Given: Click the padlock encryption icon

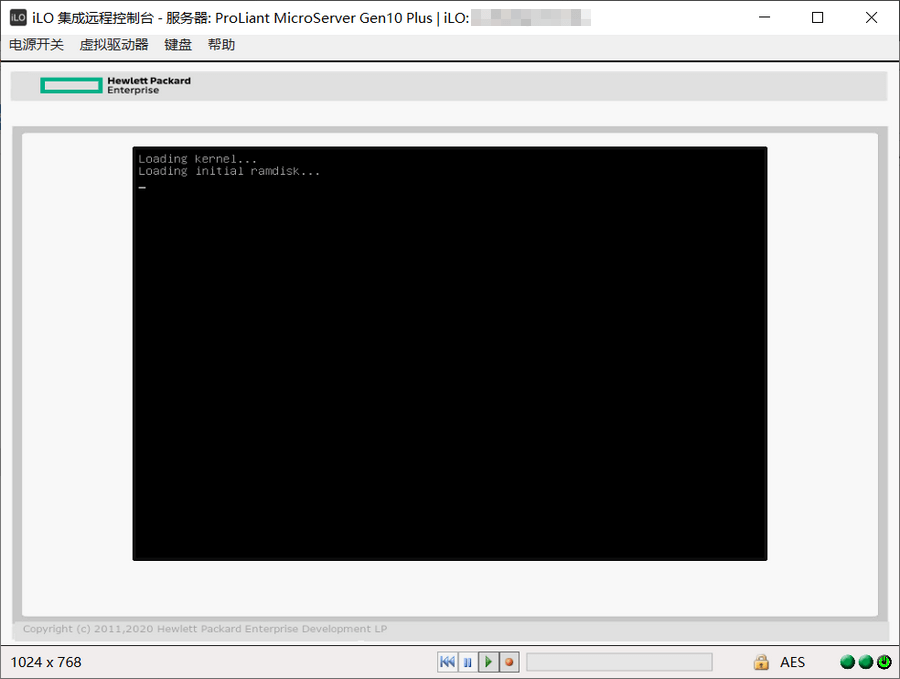Looking at the screenshot, I should (x=761, y=662).
